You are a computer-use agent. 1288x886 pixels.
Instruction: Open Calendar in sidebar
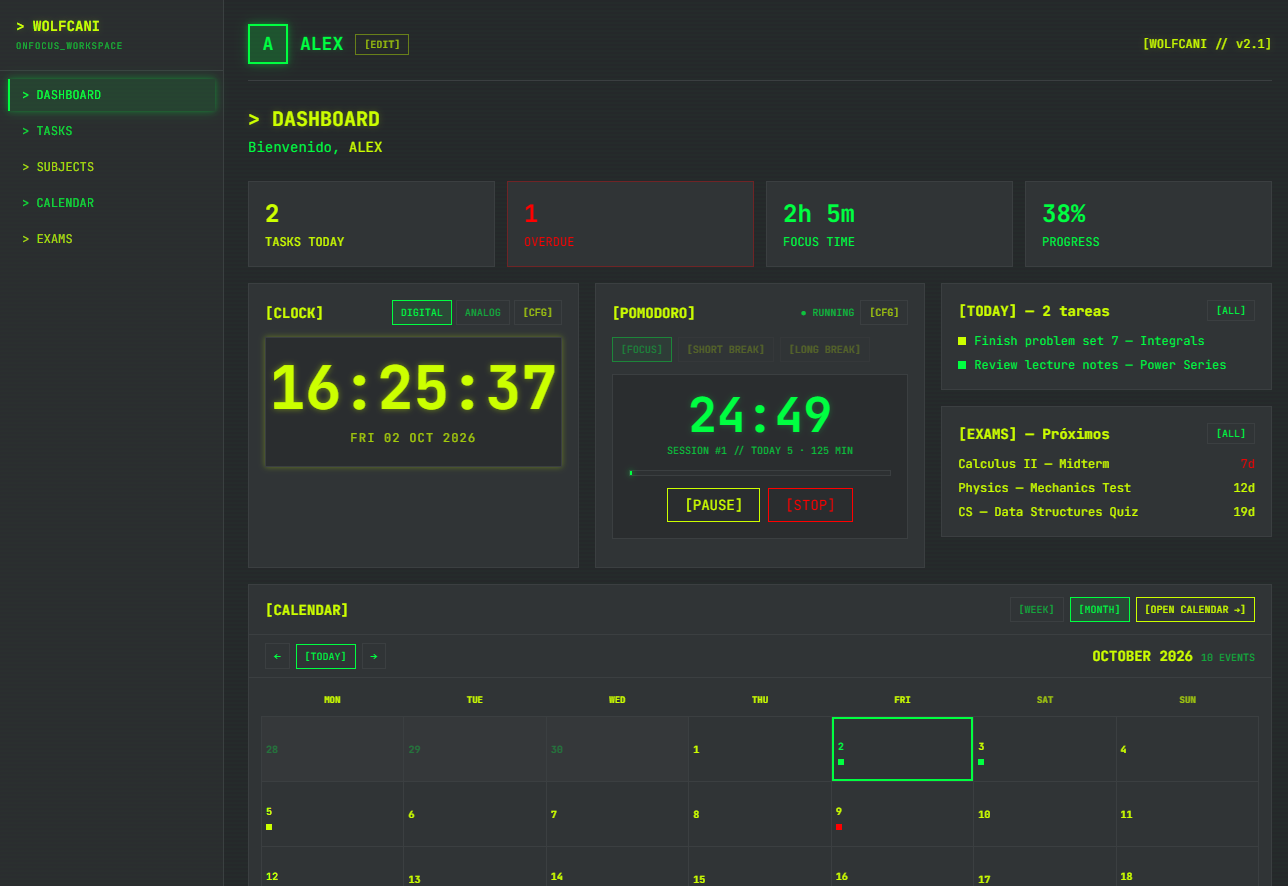point(112,203)
